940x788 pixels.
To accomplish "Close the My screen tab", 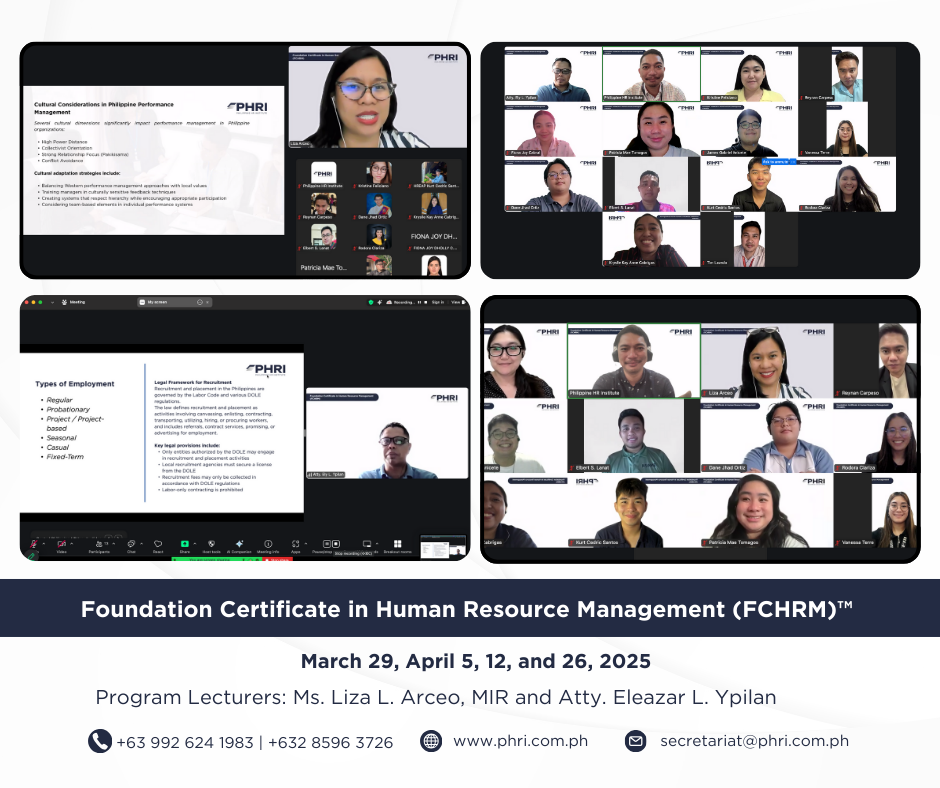I will [x=207, y=302].
